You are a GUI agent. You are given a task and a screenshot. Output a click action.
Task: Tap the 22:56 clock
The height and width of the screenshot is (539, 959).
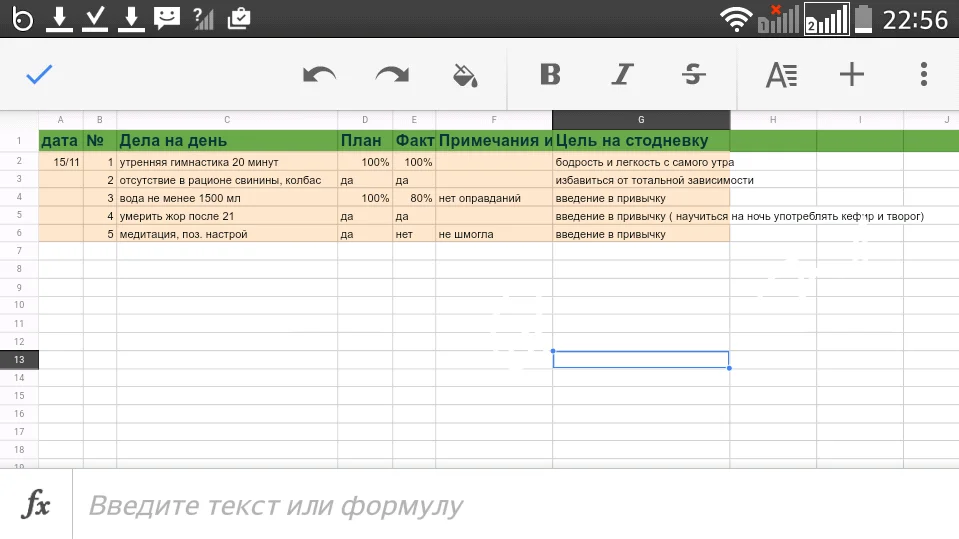tap(915, 20)
